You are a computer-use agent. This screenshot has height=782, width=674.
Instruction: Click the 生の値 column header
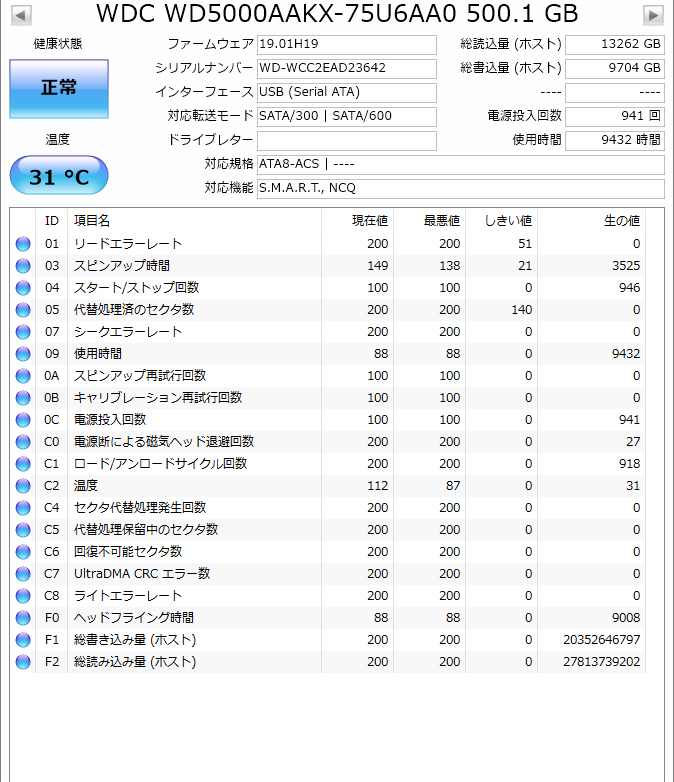(591, 220)
